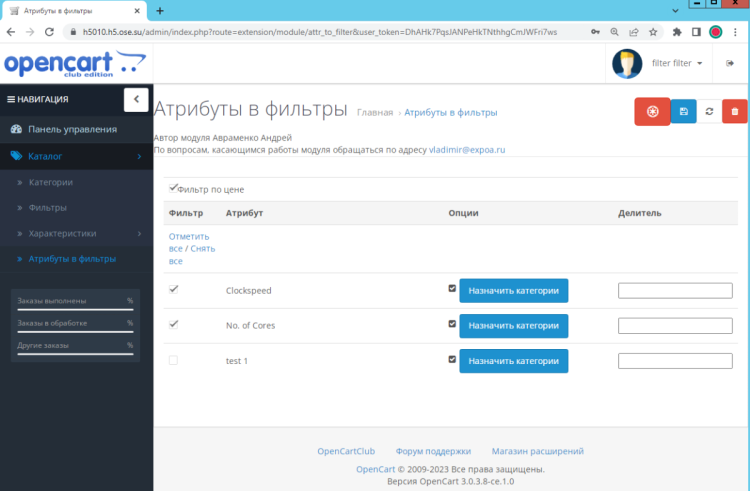The image size is (750, 491).
Task: Click the Делитель input field for Clockspeed
Action: (675, 291)
